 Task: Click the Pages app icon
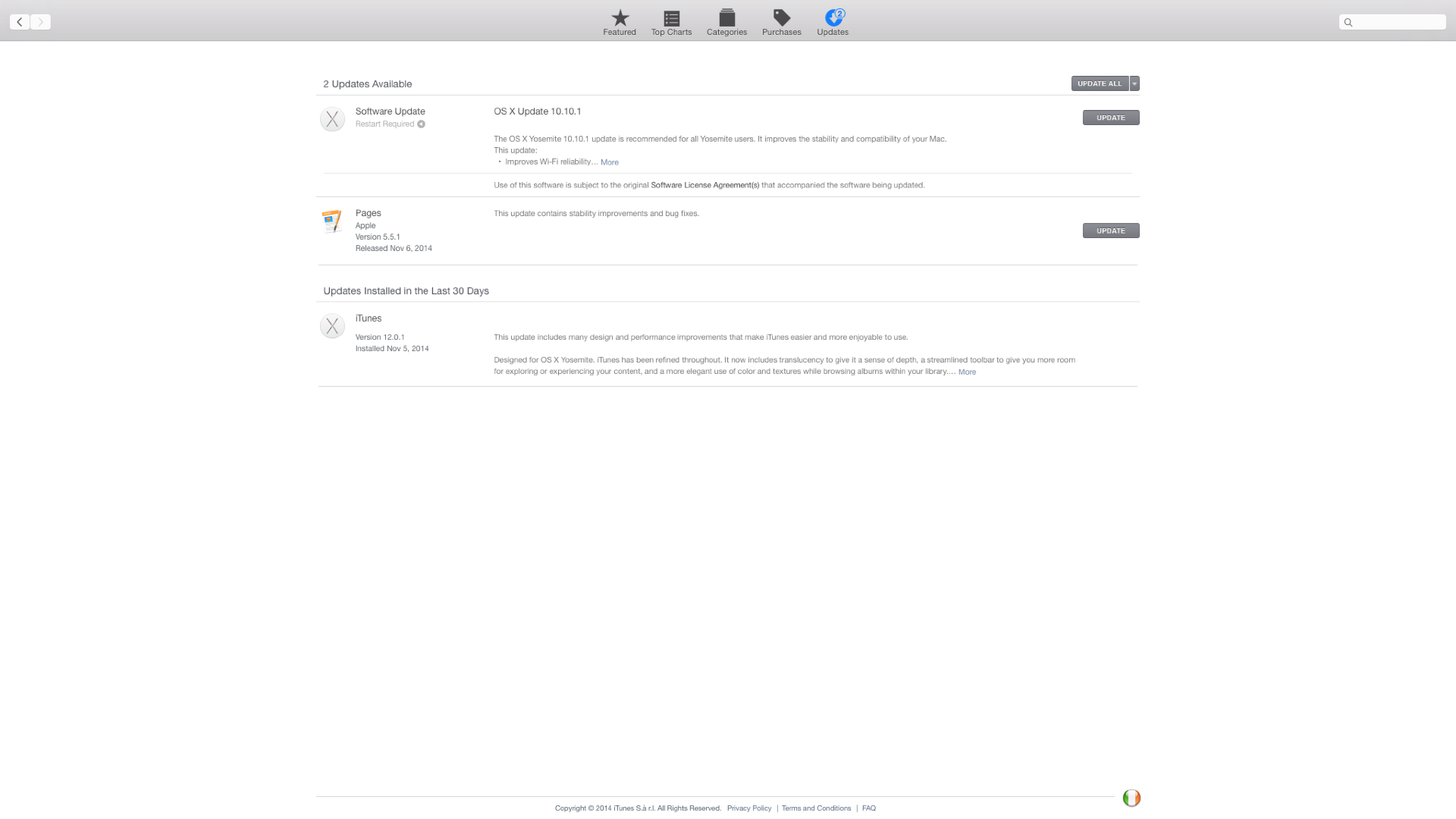[x=331, y=221]
